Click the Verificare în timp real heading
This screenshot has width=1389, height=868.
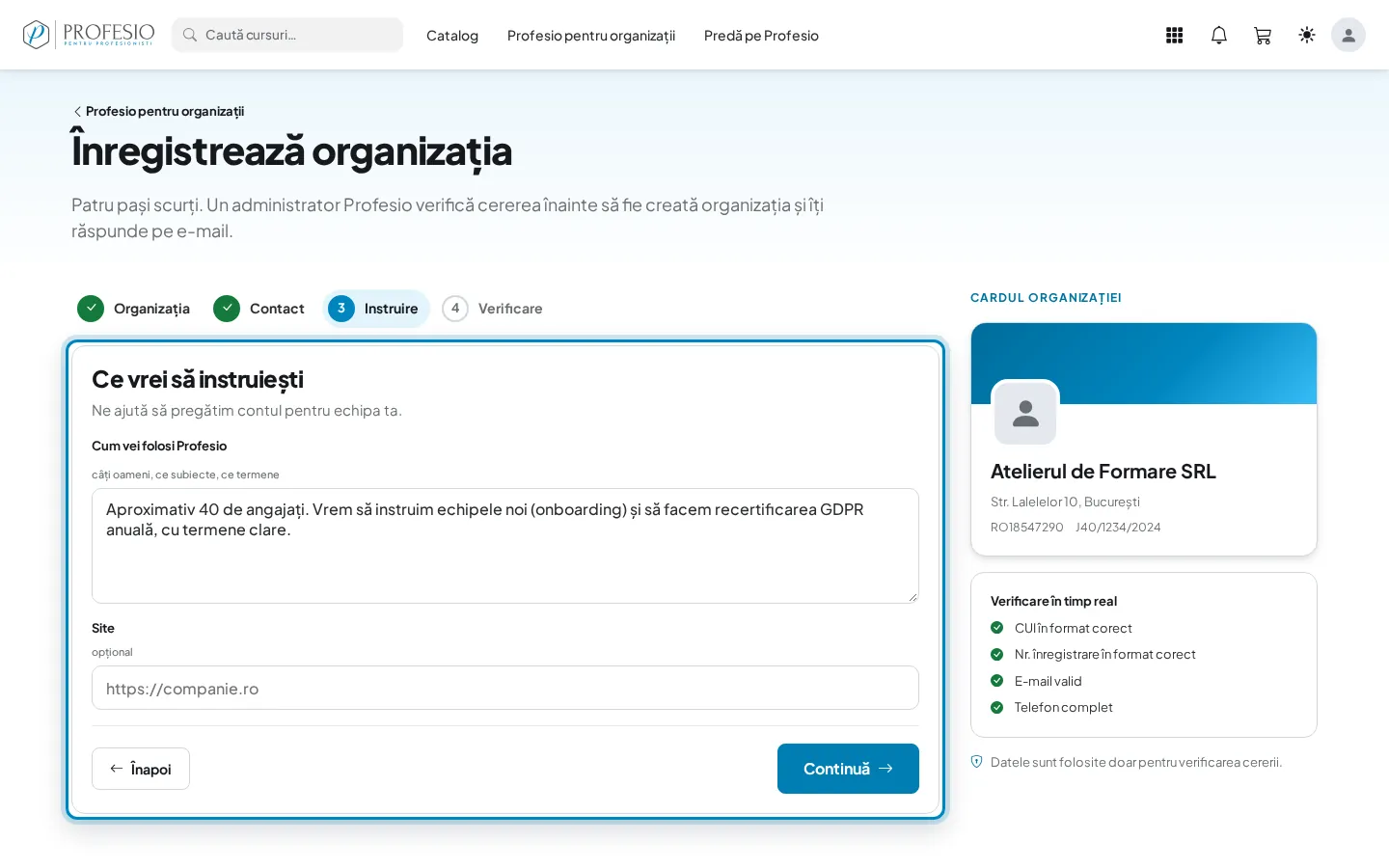(x=1053, y=601)
